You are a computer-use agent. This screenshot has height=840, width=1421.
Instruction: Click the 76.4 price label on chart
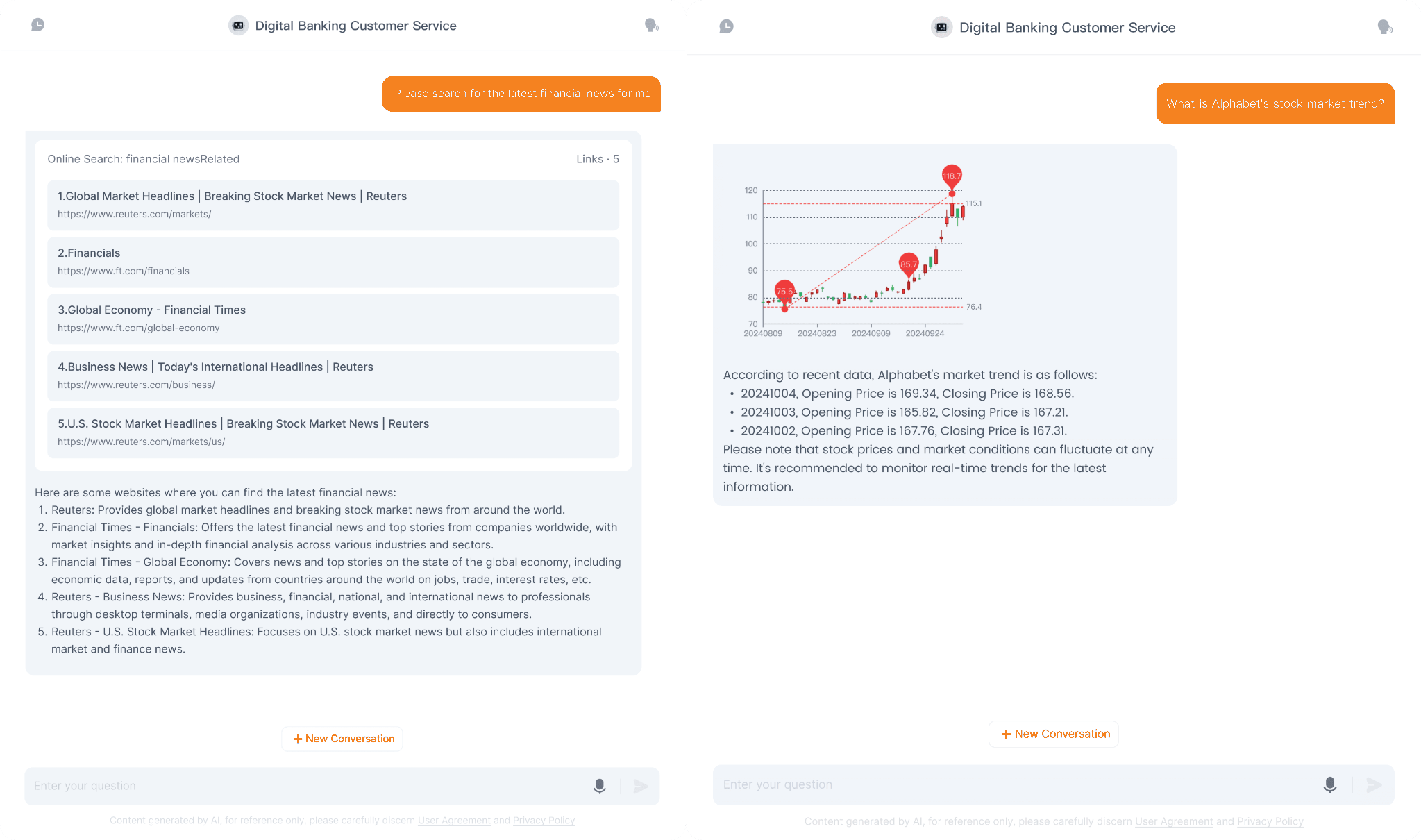click(x=974, y=307)
